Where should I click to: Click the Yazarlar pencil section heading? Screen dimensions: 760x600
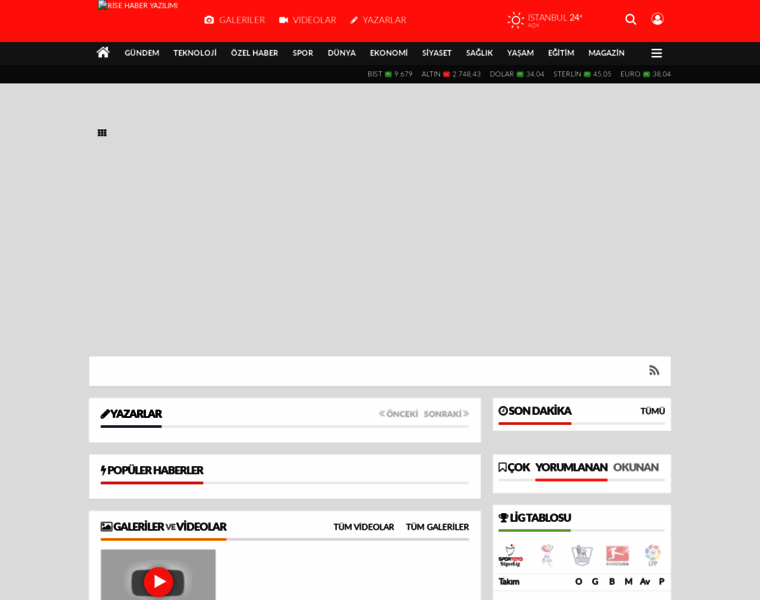click(x=131, y=414)
